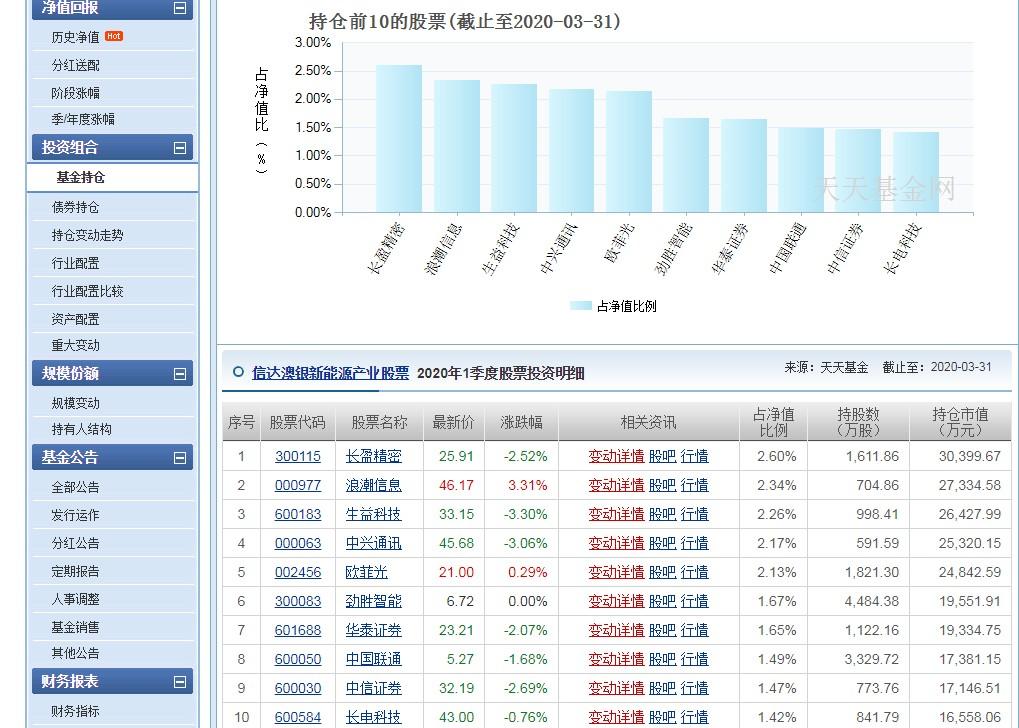Click the 持仓市值 column header

[x=960, y=422]
